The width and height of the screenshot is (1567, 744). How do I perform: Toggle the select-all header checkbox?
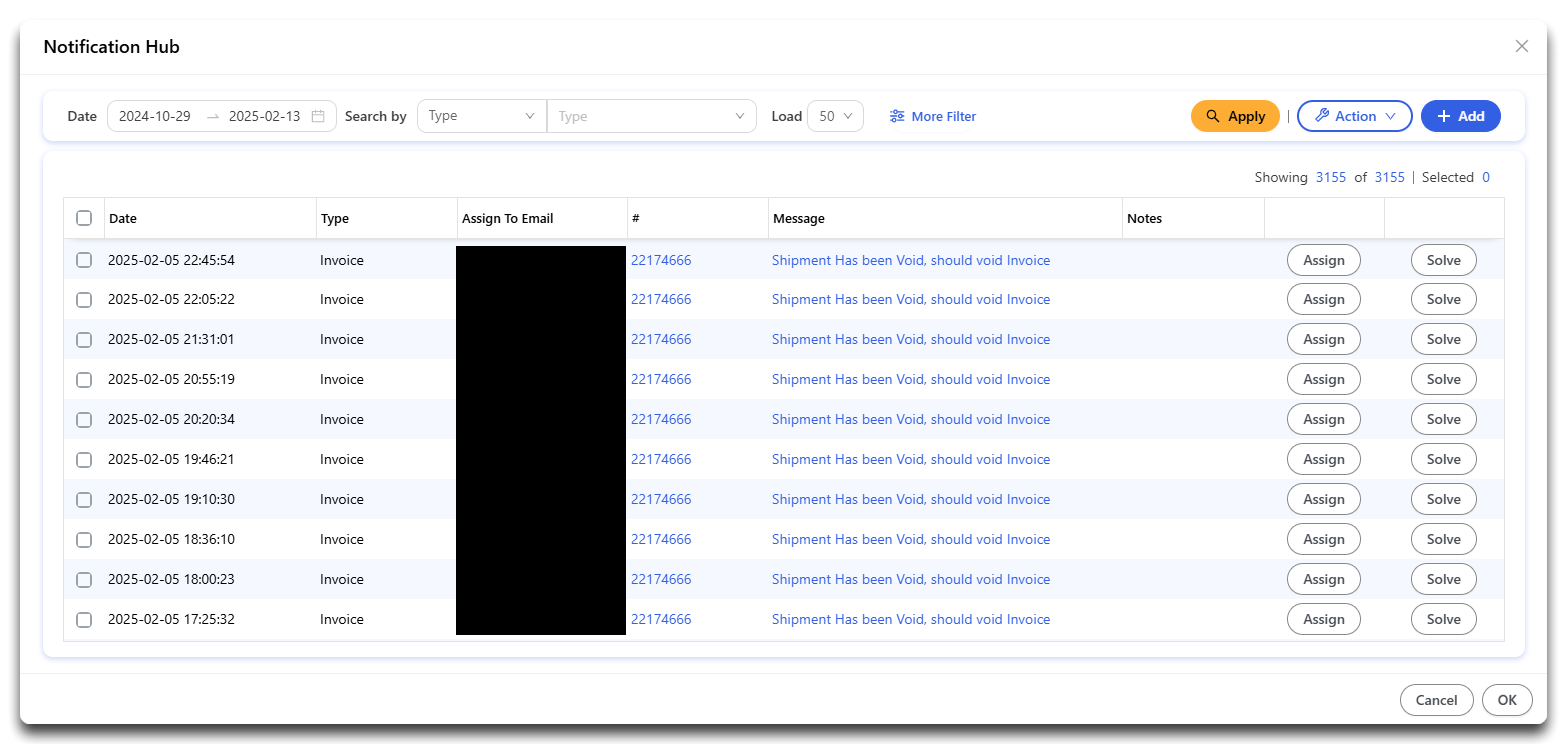[84, 218]
